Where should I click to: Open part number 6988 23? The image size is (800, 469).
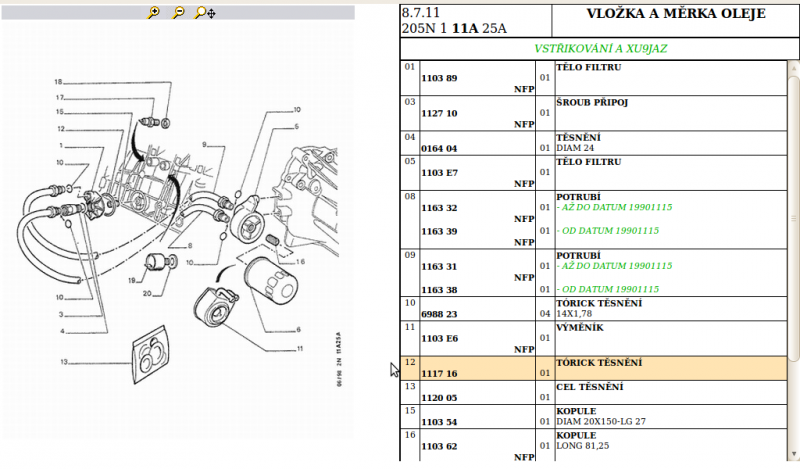tap(439, 313)
